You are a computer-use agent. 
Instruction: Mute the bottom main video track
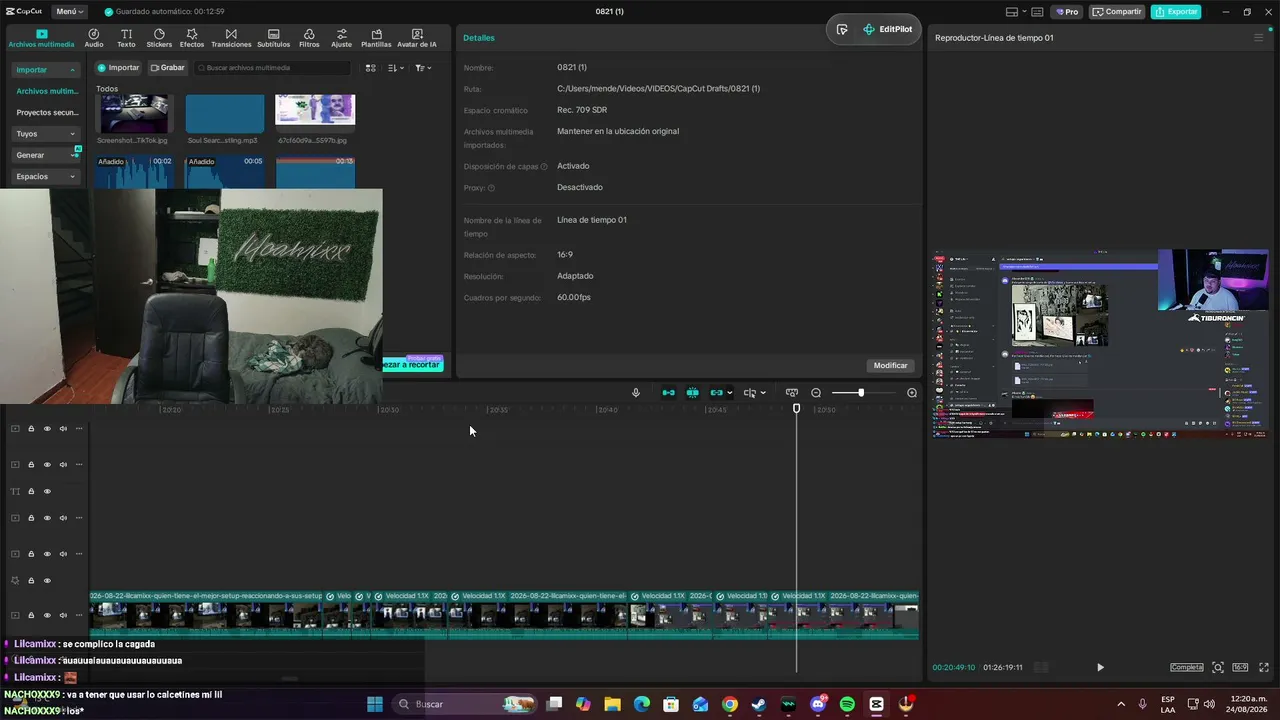tap(63, 616)
